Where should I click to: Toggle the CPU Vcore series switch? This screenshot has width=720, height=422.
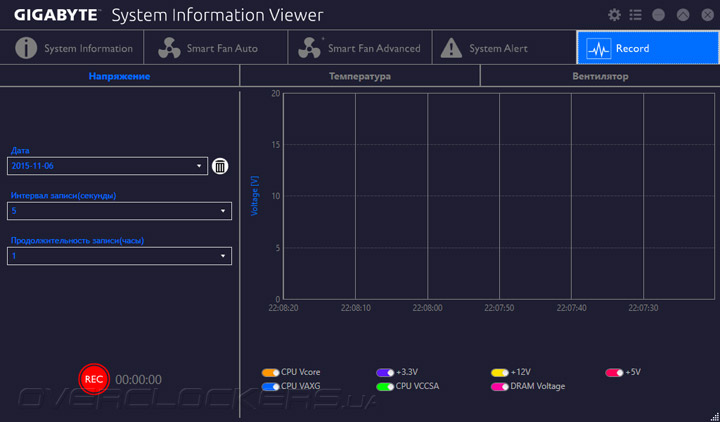(x=269, y=372)
